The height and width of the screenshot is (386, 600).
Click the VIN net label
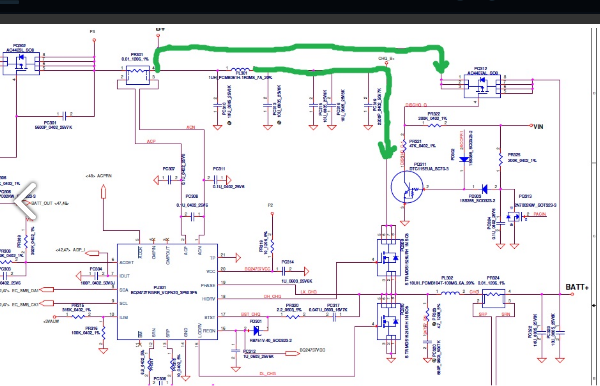tap(538, 126)
